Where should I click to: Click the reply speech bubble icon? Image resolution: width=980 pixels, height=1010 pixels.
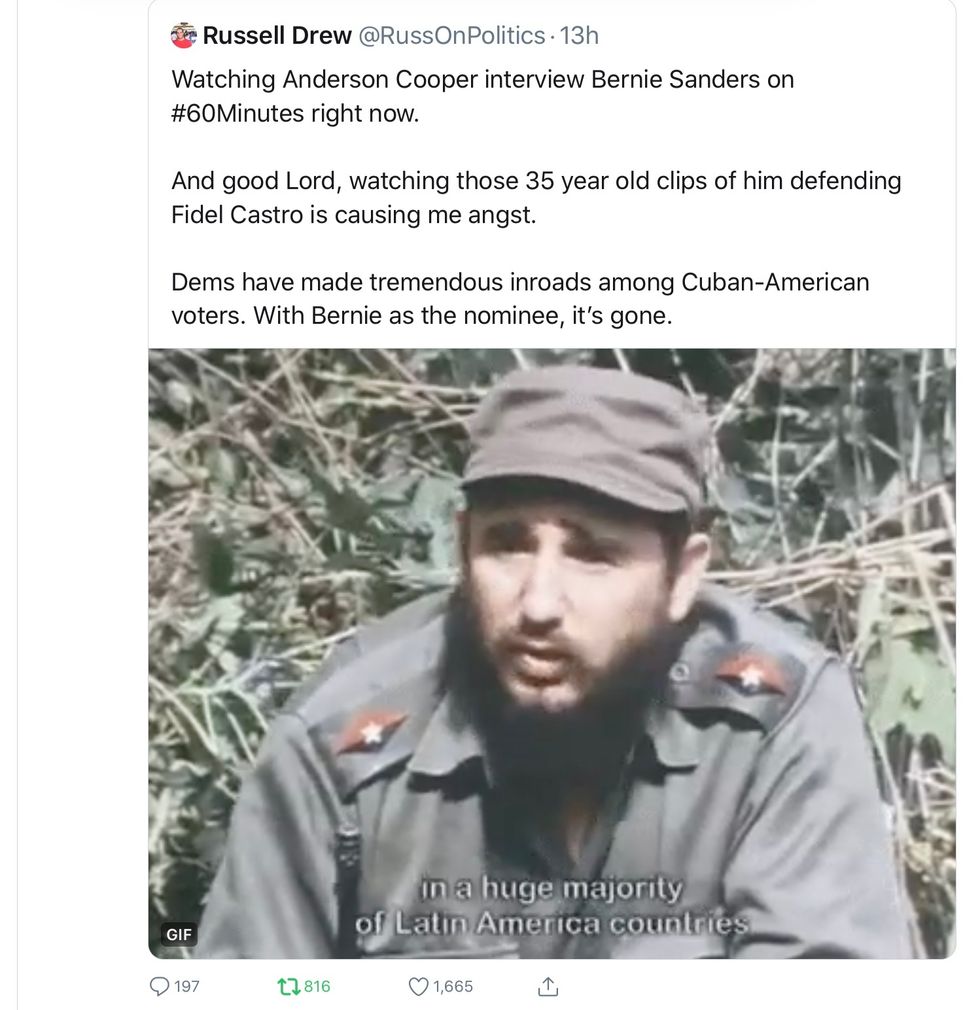point(159,986)
